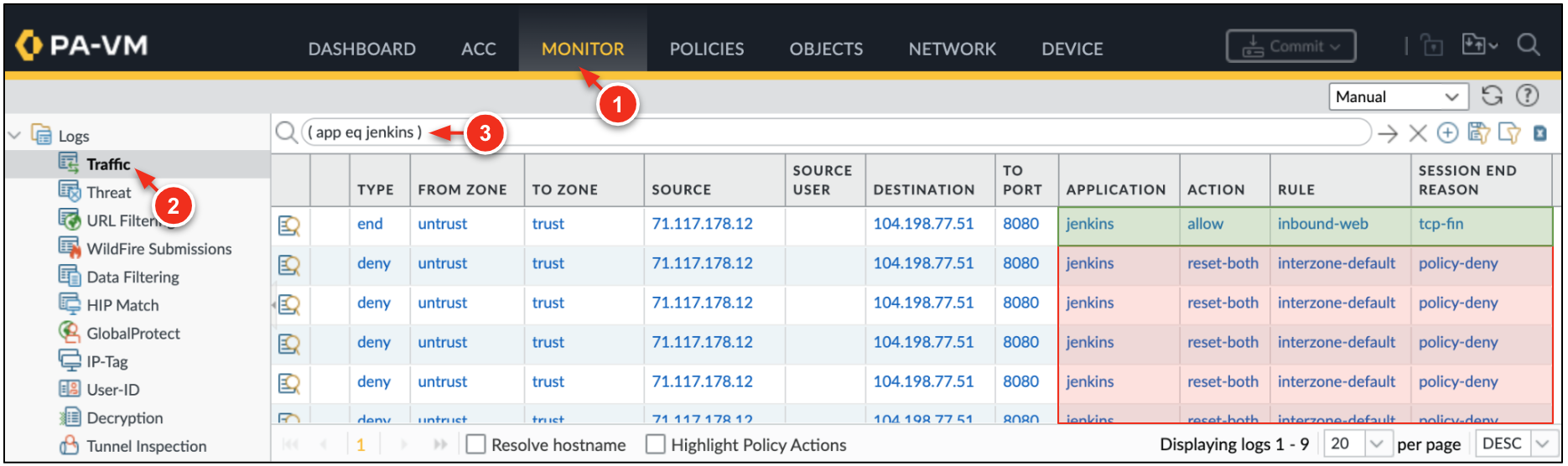Click the apply filter arrow icon
The width and height of the screenshot is (1568, 466).
[1388, 133]
